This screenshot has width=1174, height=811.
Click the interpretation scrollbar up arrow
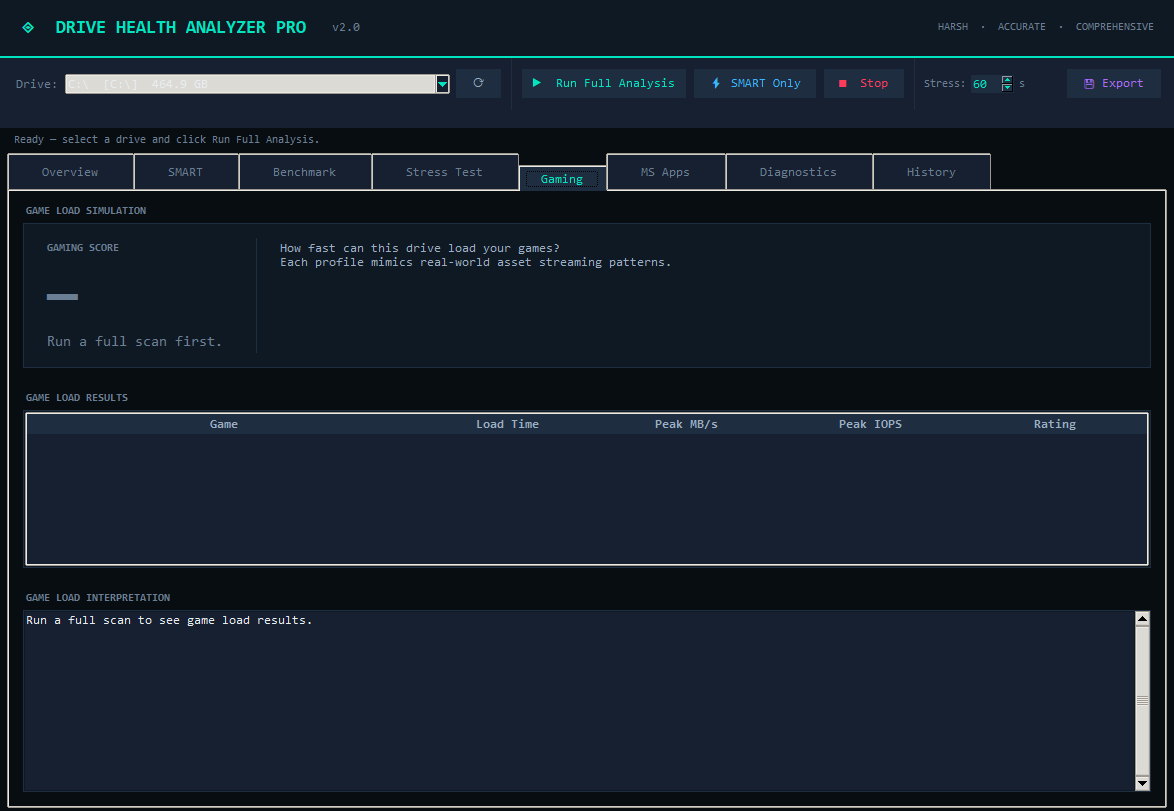point(1143,619)
